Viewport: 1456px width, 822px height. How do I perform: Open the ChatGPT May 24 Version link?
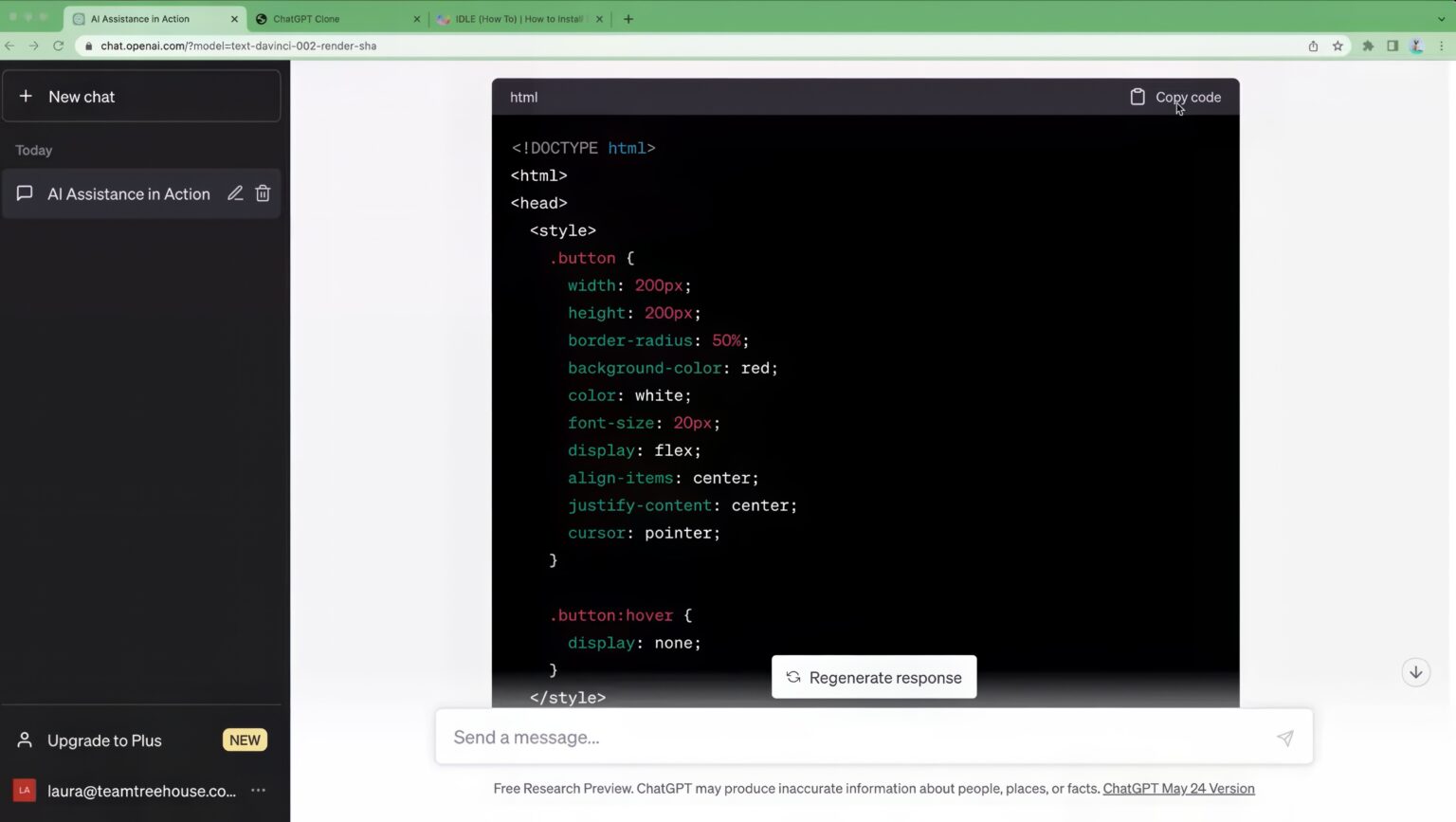[x=1178, y=788]
